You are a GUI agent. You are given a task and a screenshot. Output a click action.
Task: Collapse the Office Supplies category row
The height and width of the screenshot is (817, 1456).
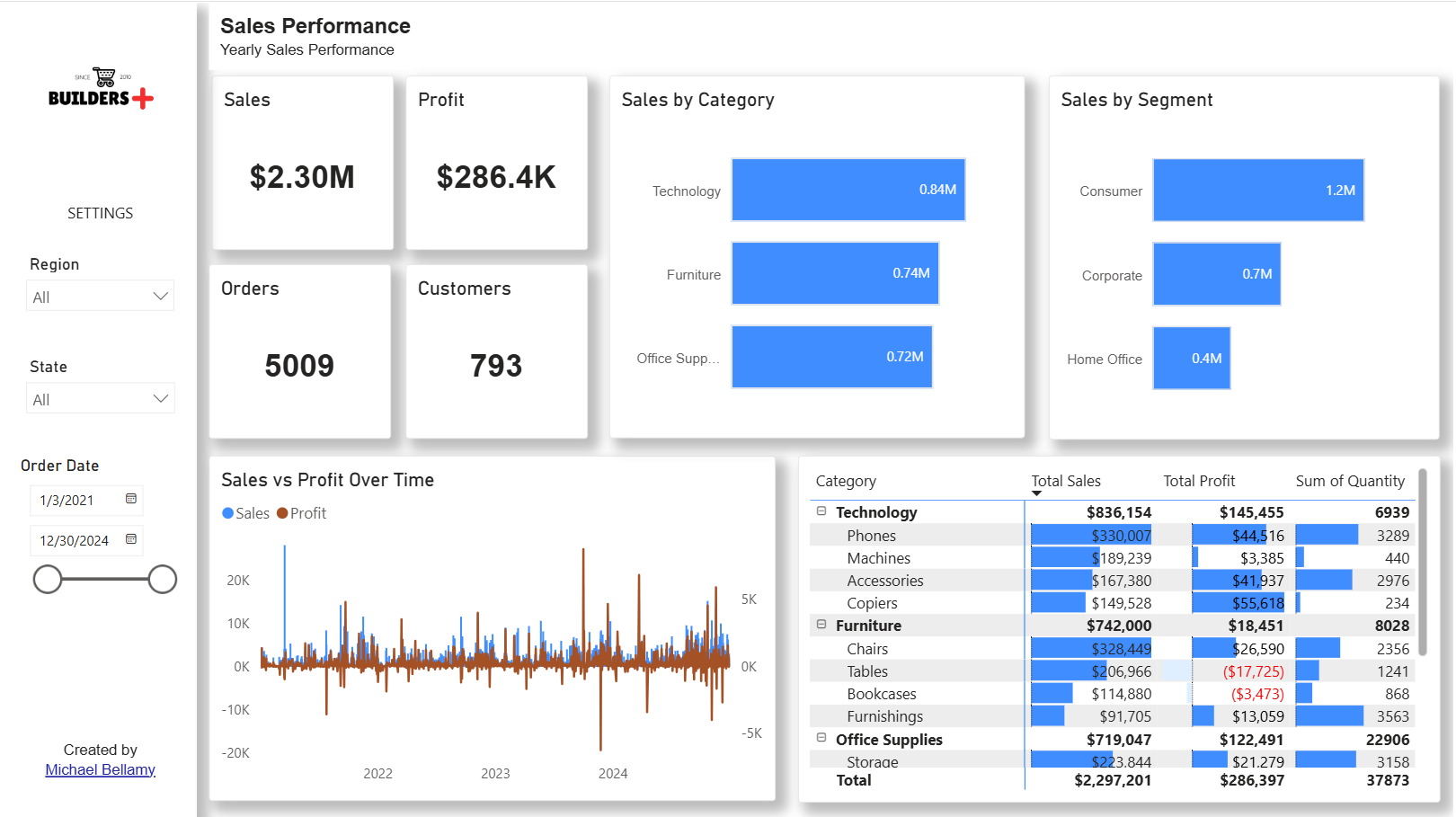pyautogui.click(x=821, y=738)
